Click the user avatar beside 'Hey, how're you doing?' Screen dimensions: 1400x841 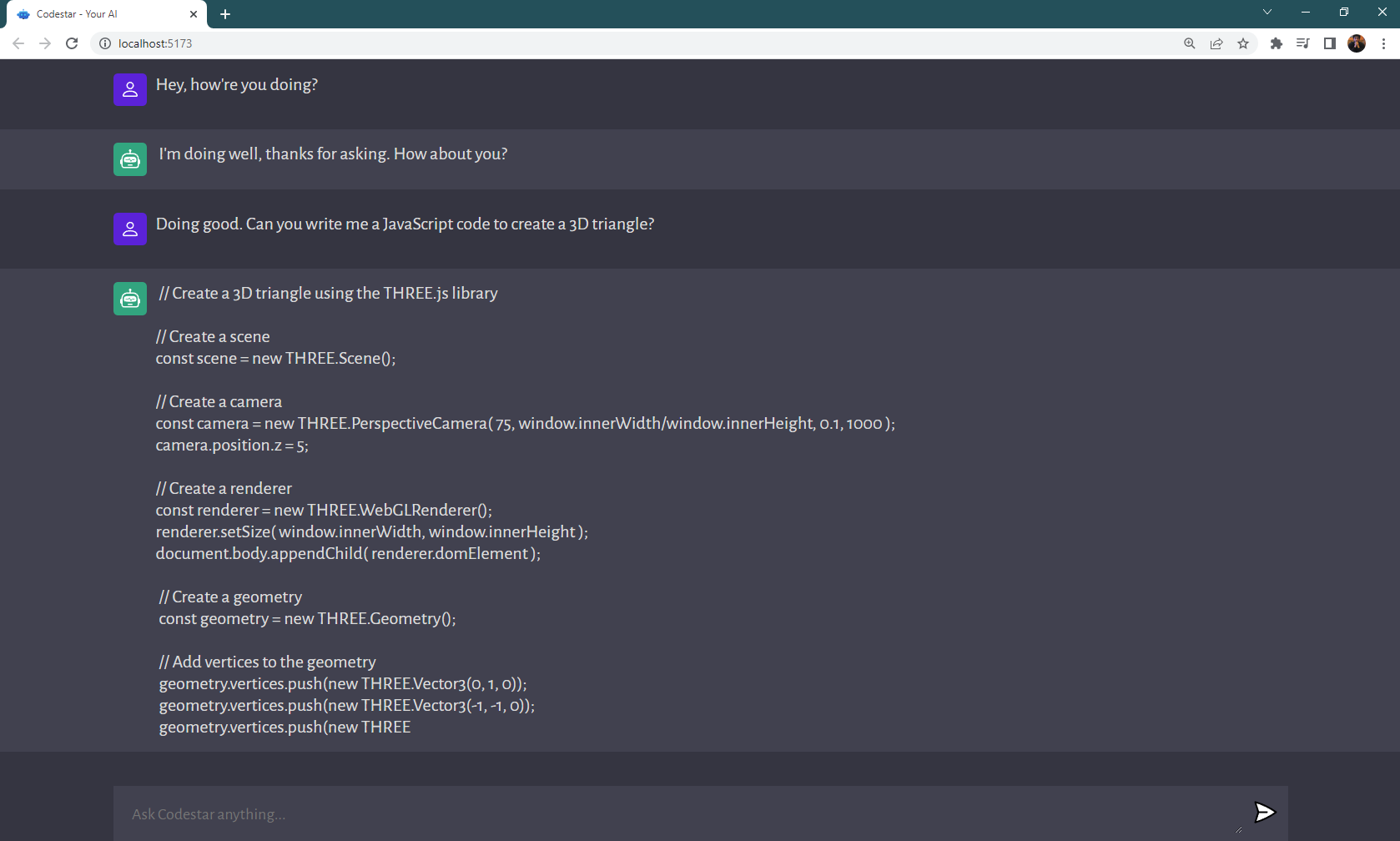tap(130, 90)
